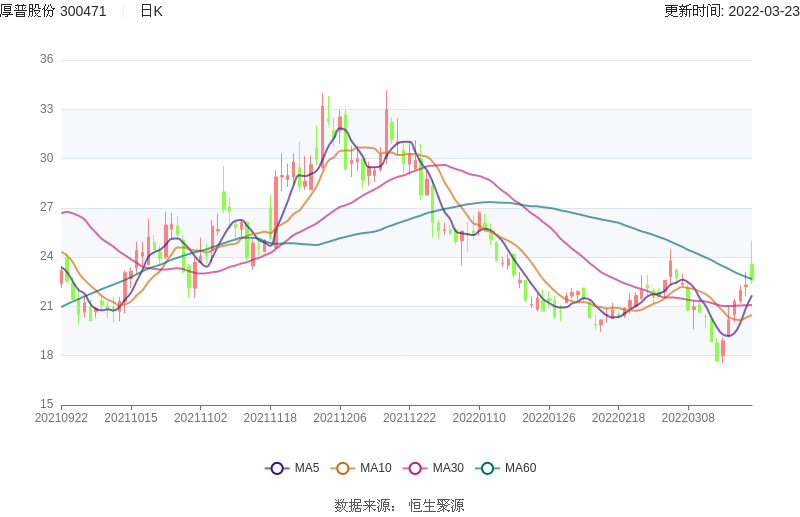Click the 36 value on the price axis

(46, 60)
